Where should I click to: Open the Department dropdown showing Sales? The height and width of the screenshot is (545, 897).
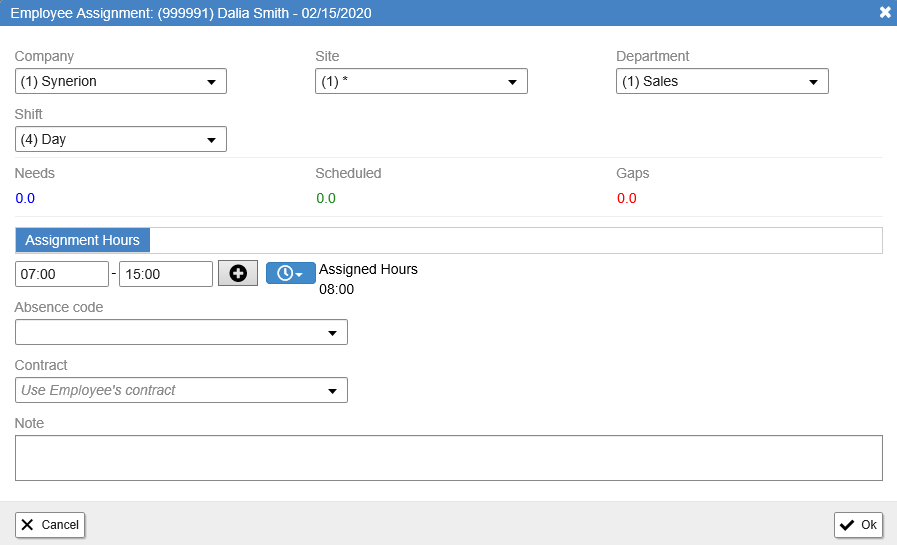[722, 82]
